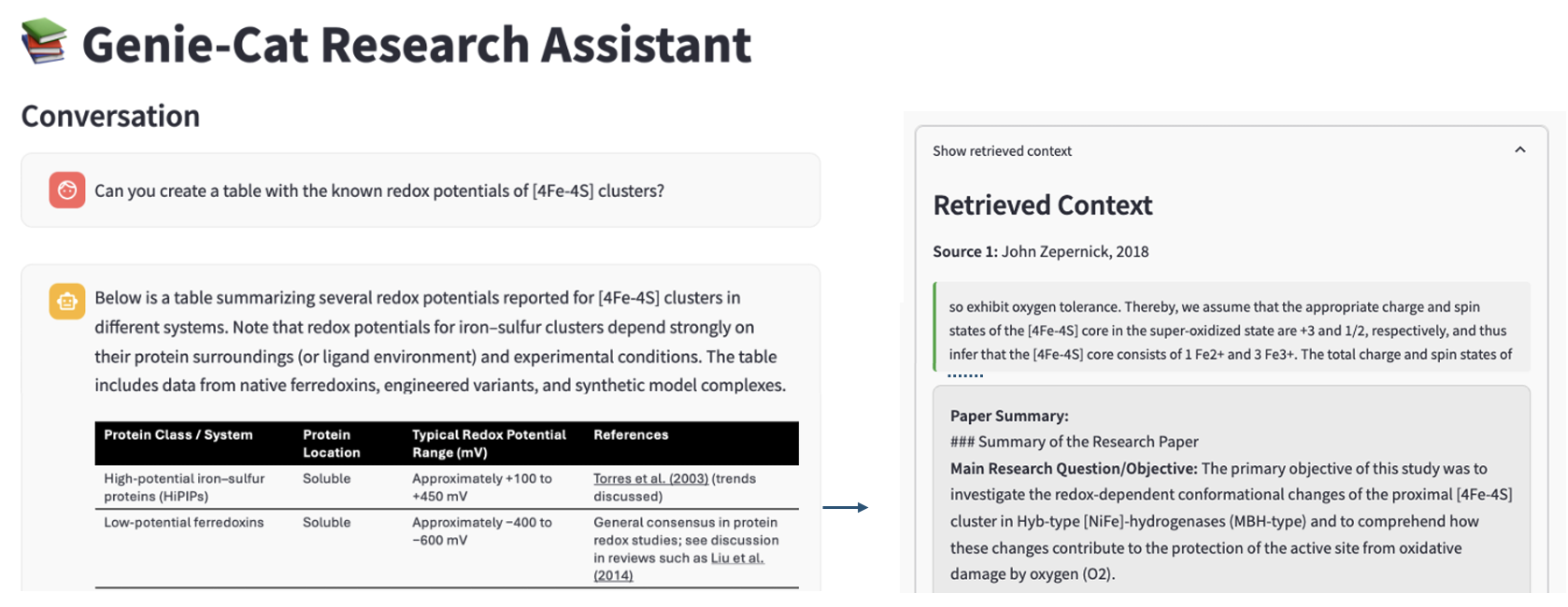Click the "Typical Redox Potential Range" header
1568x607 pixels.
[x=489, y=444]
